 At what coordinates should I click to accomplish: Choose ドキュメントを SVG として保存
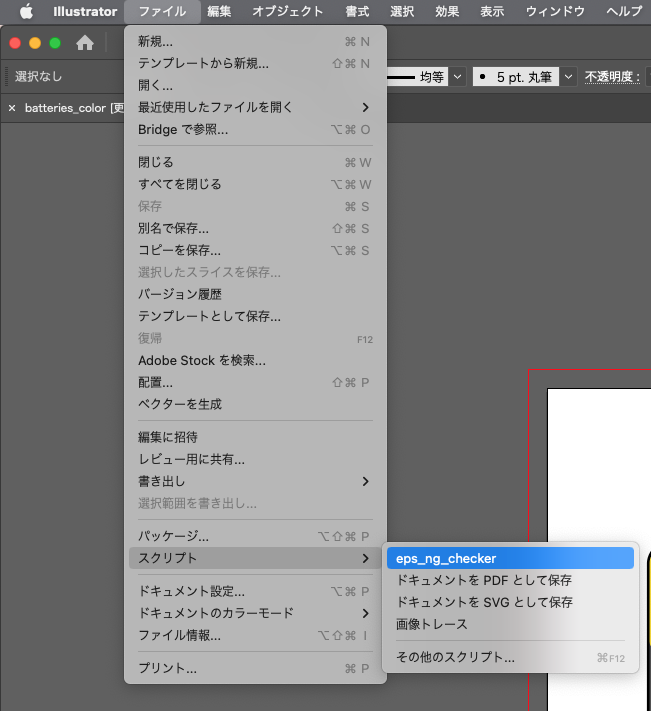(510, 602)
